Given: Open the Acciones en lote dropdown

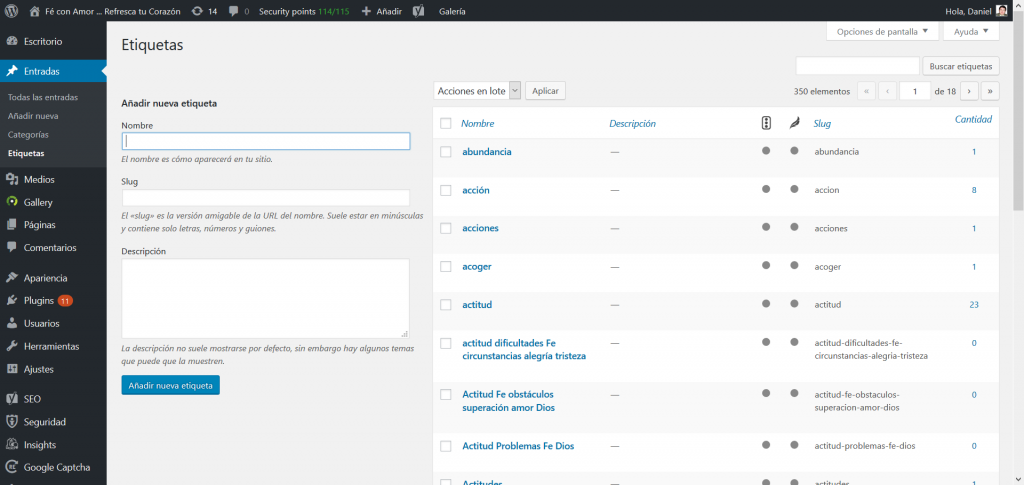Looking at the screenshot, I should point(478,91).
